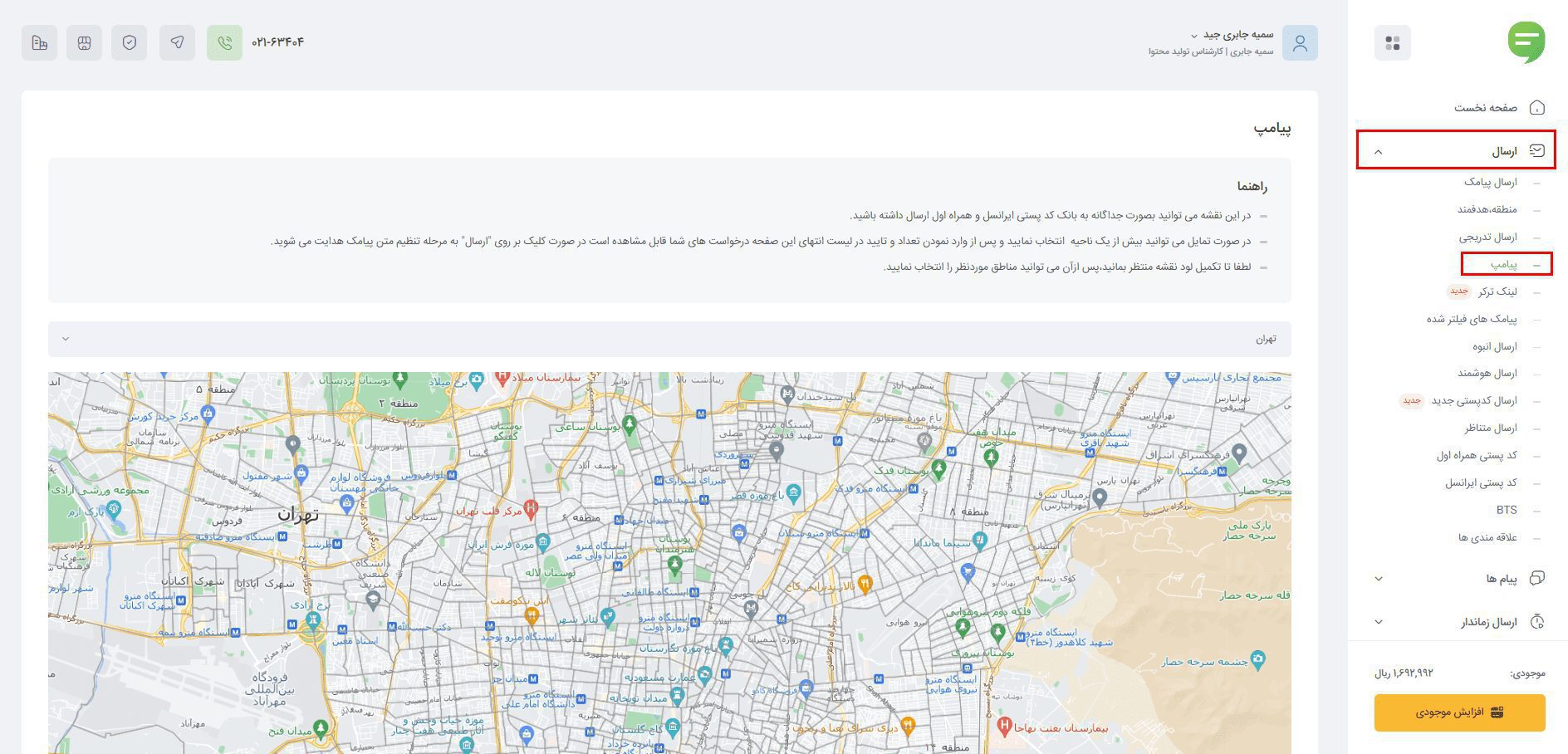
Task: Click the building icon in top bar
Action: (39, 42)
